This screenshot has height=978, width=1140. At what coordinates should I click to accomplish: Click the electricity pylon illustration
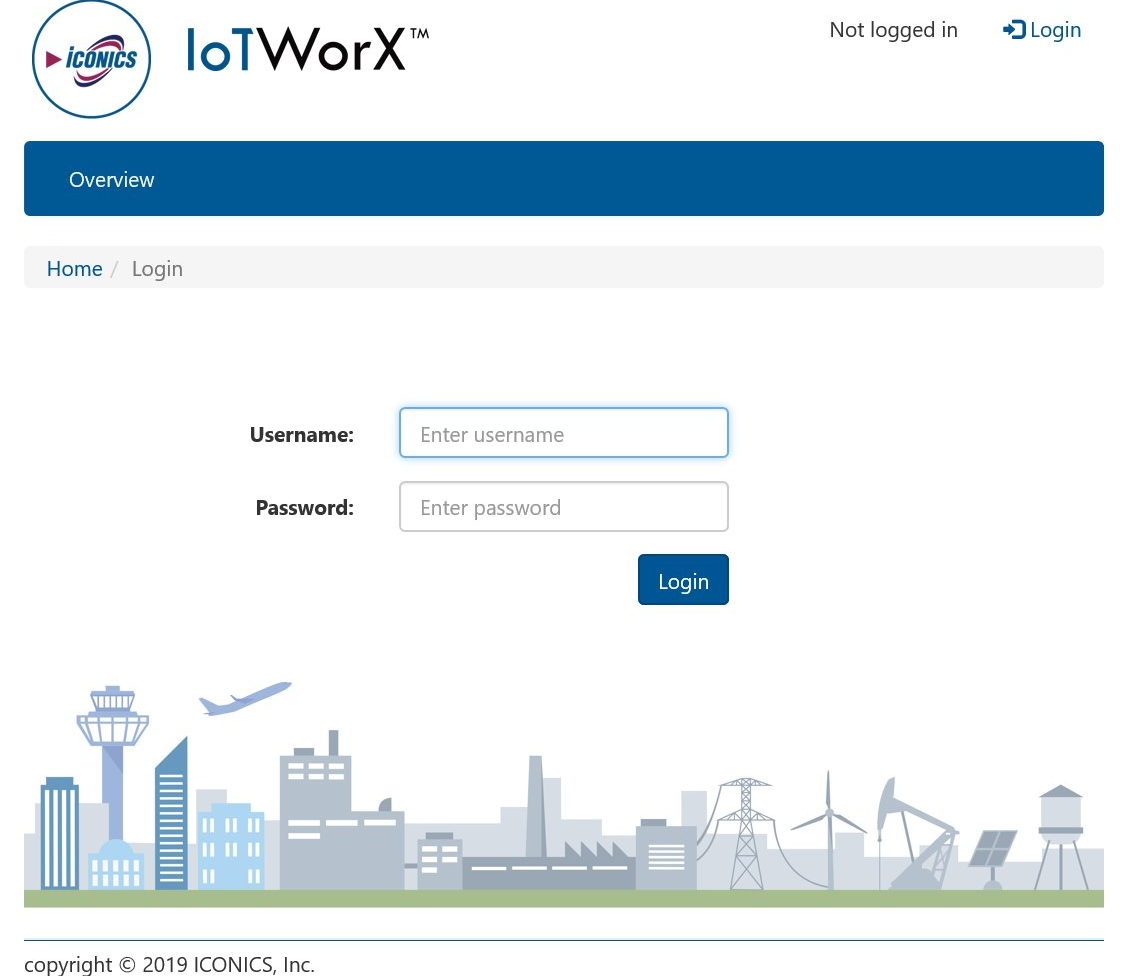point(745,830)
